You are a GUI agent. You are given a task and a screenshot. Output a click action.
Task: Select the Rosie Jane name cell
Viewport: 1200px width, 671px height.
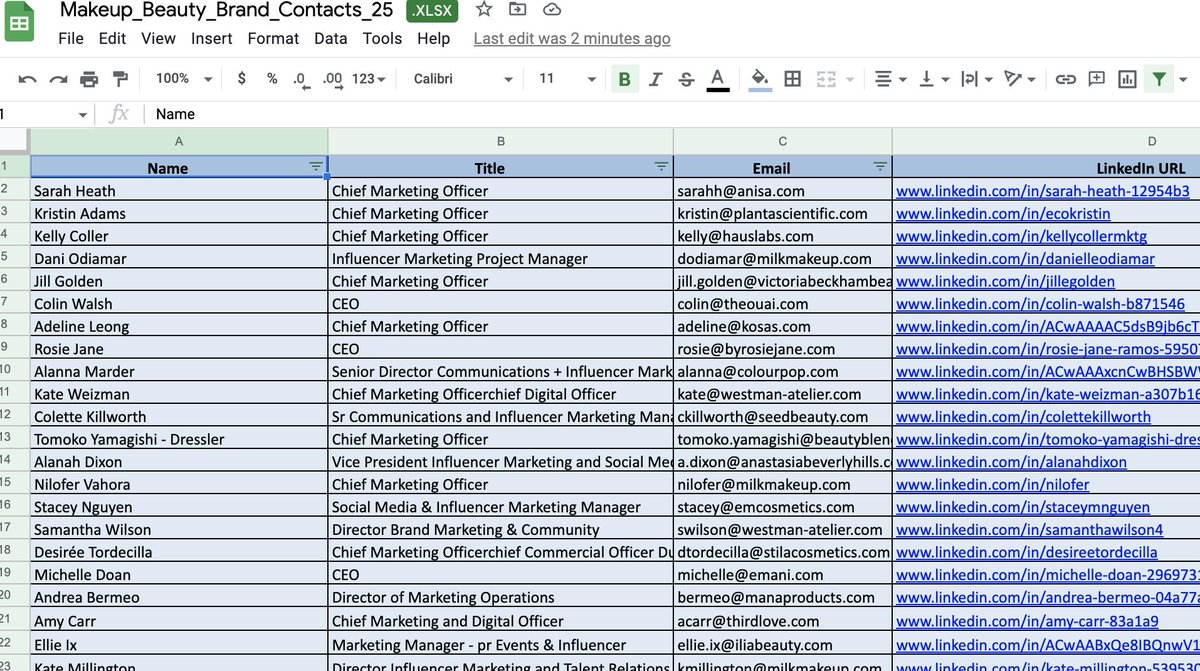pos(179,349)
